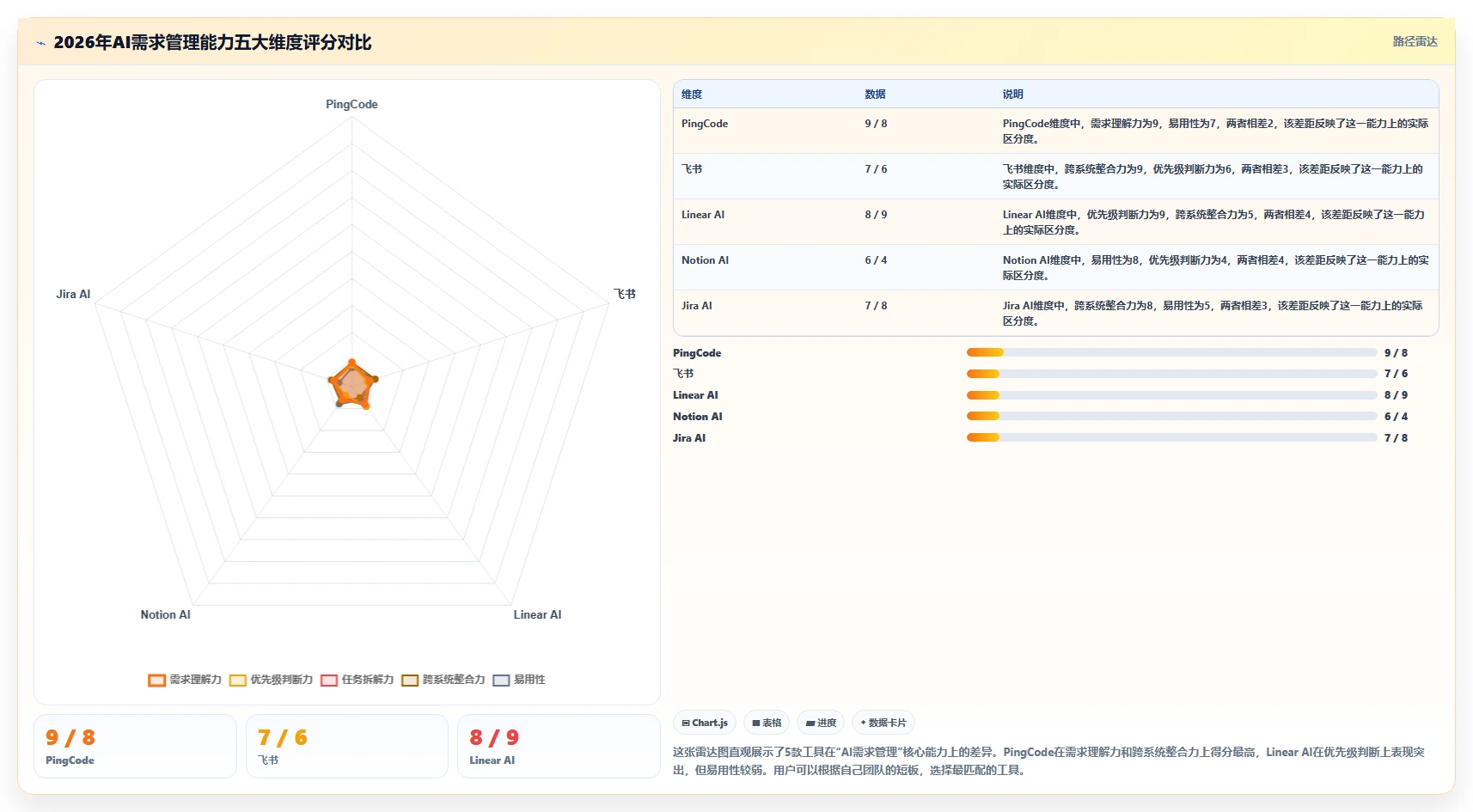Click the Jira AI axis label on the radar

73,294
